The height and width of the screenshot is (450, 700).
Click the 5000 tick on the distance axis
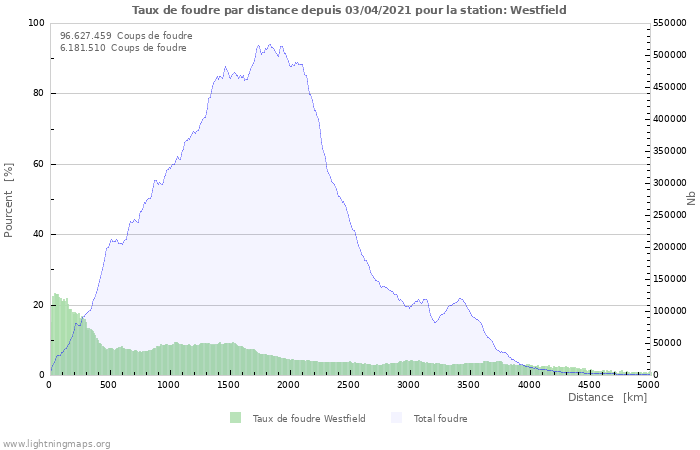[x=648, y=384]
